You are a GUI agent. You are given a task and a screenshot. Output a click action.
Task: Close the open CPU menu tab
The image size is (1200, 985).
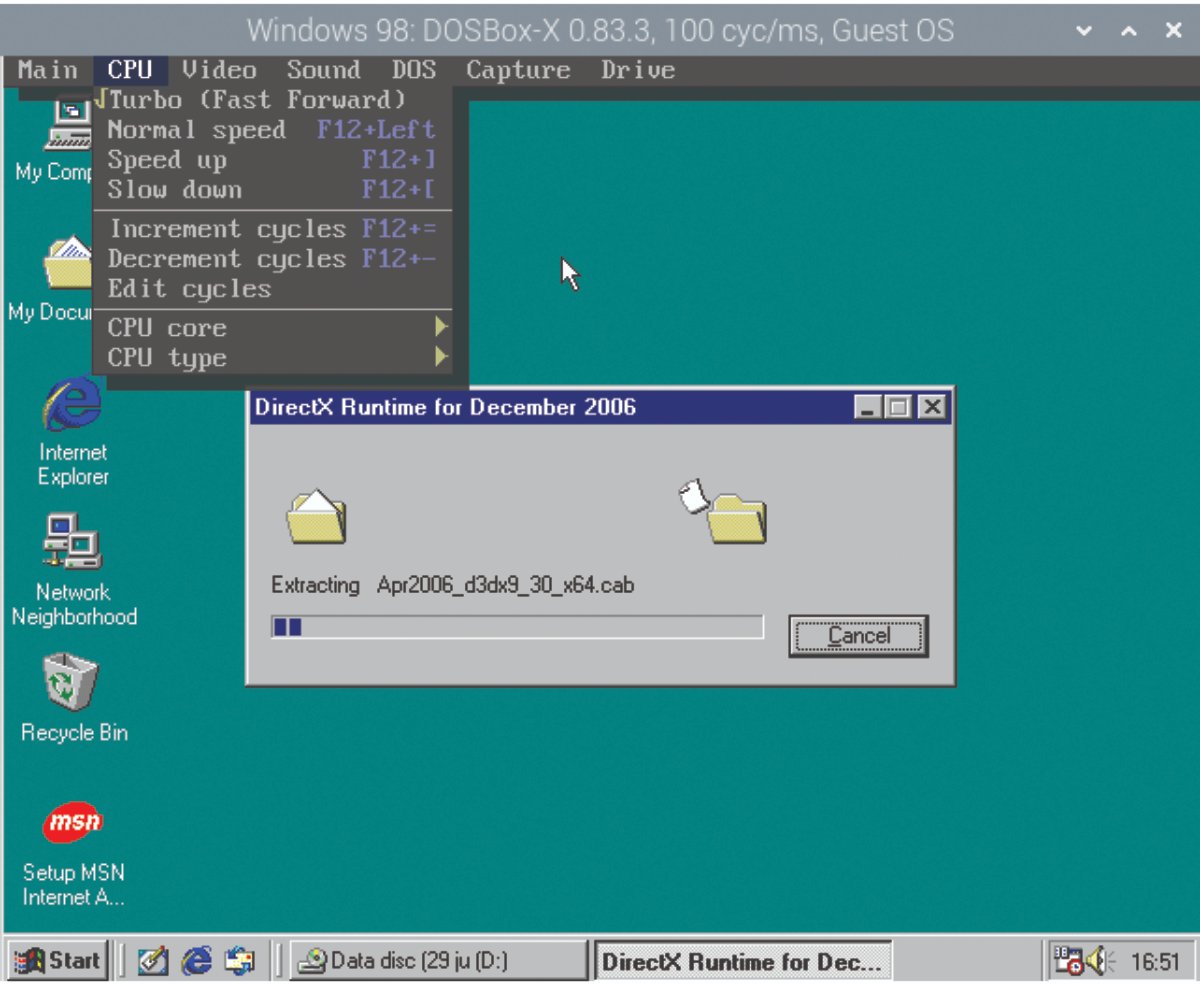[130, 70]
